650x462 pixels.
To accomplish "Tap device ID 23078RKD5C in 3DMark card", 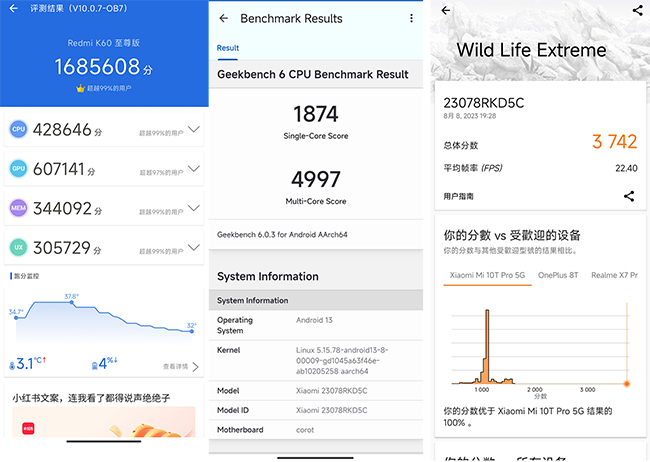I will pyautogui.click(x=484, y=103).
